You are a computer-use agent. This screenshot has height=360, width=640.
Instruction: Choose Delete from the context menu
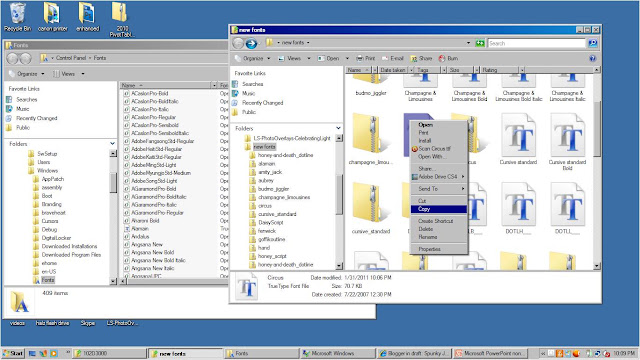click(439, 229)
